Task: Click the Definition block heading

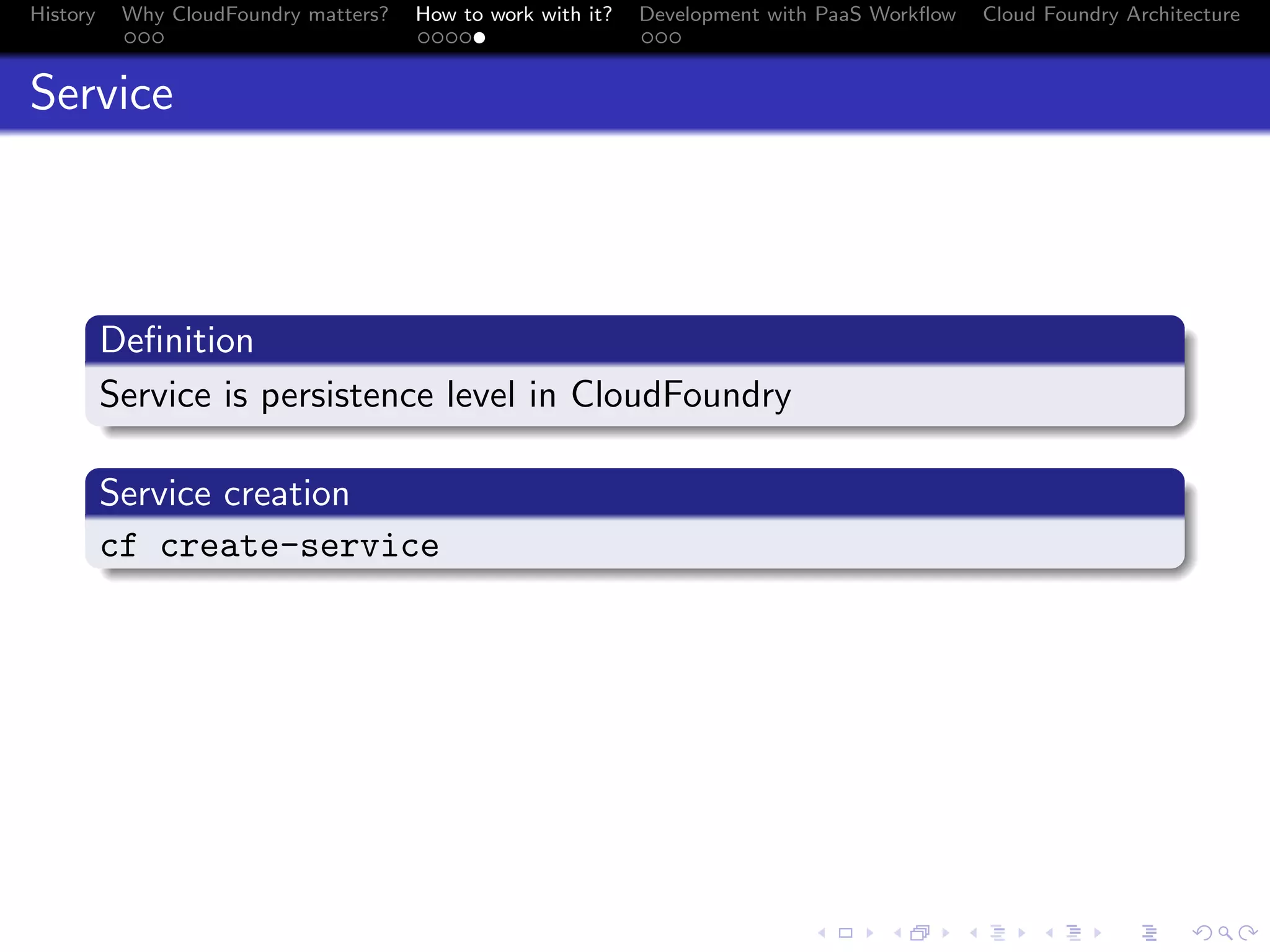Action: click(177, 340)
